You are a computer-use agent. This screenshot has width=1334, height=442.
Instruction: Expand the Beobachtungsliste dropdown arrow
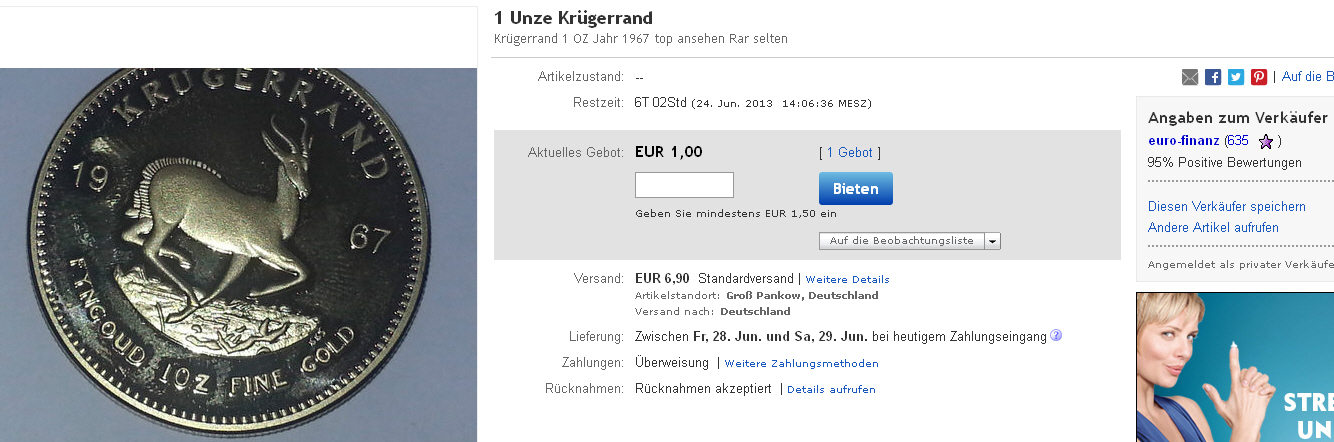(x=992, y=241)
